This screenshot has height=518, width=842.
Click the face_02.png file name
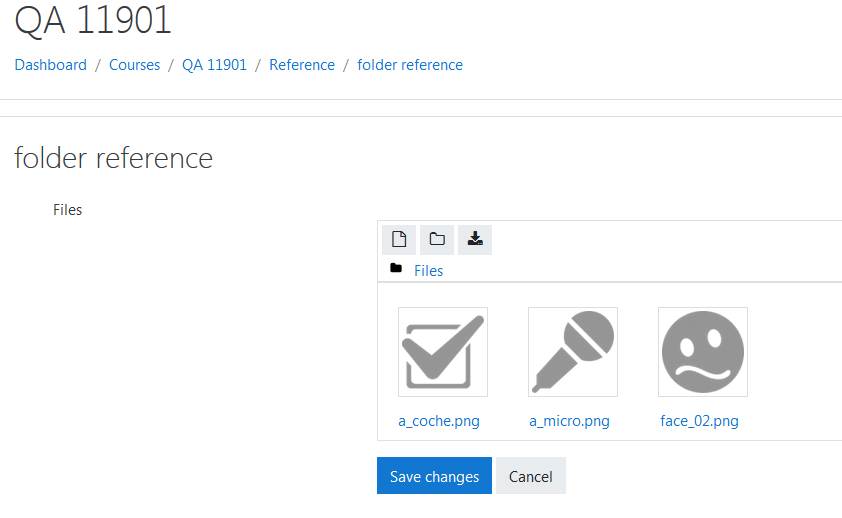pos(700,421)
